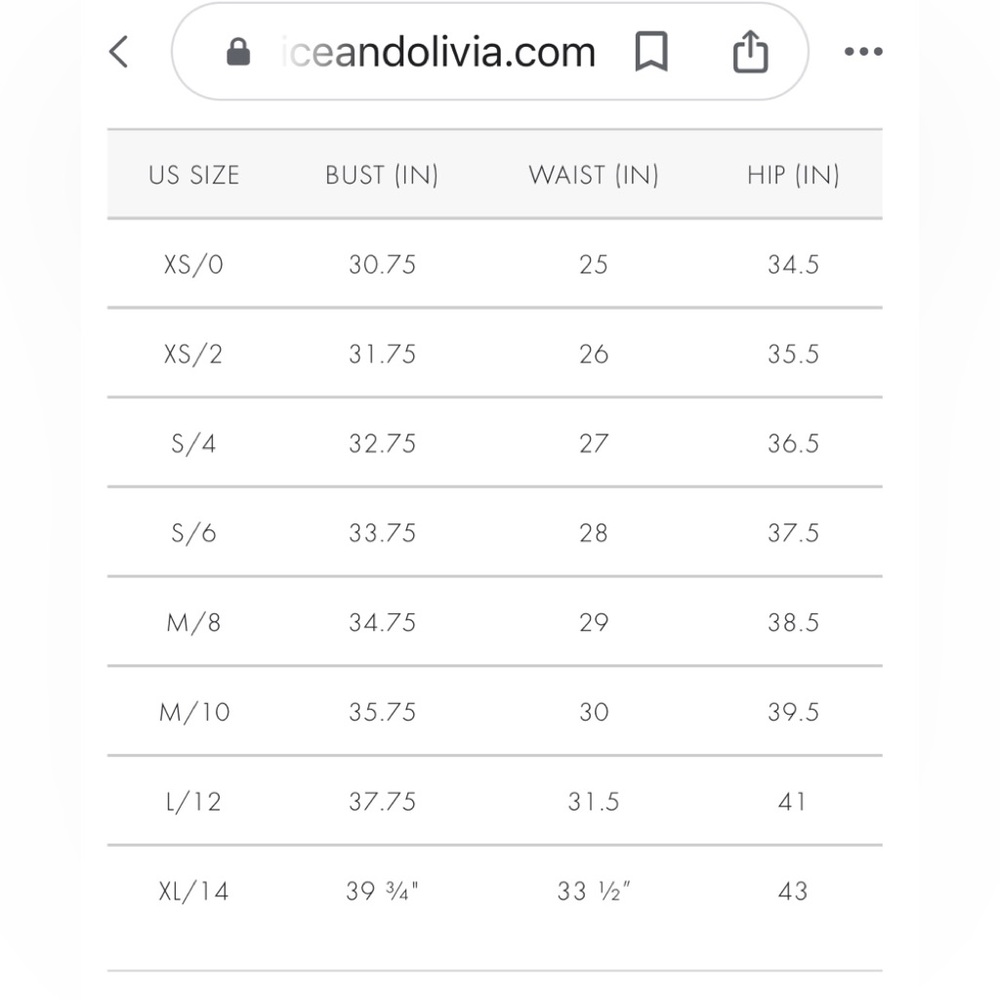Click the WAIST (IN) column header
1000x1000 pixels.
(x=593, y=175)
